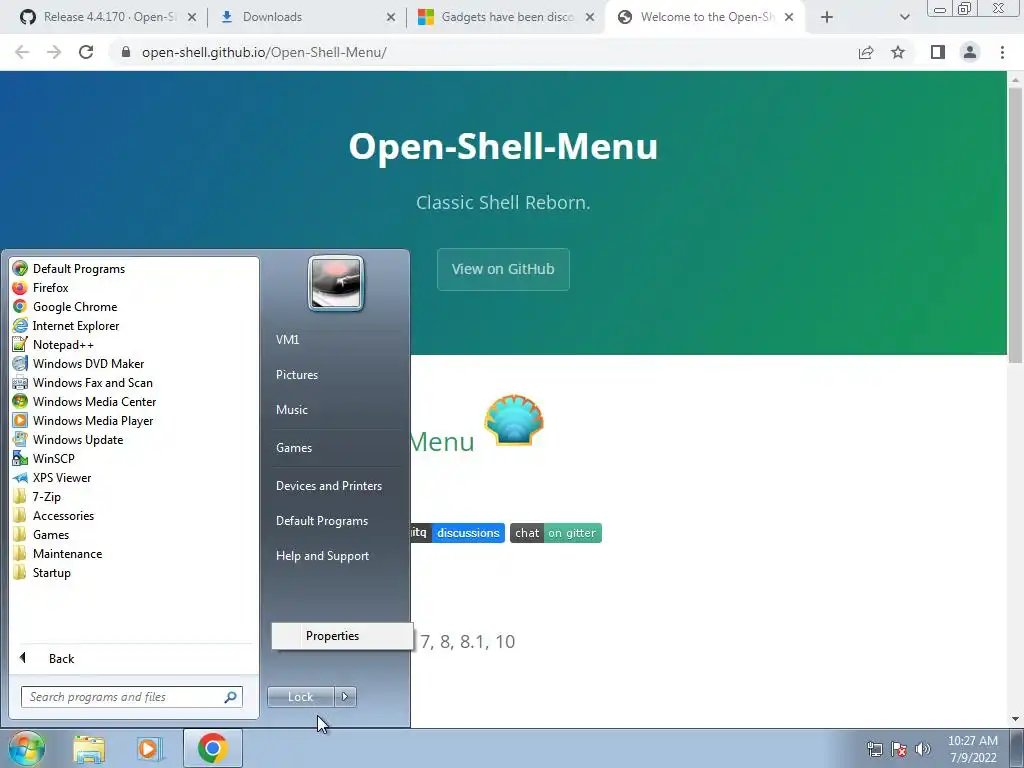Viewport: 1024px width, 768px height.
Task: Open the Chrome profile icon
Action: [970, 52]
